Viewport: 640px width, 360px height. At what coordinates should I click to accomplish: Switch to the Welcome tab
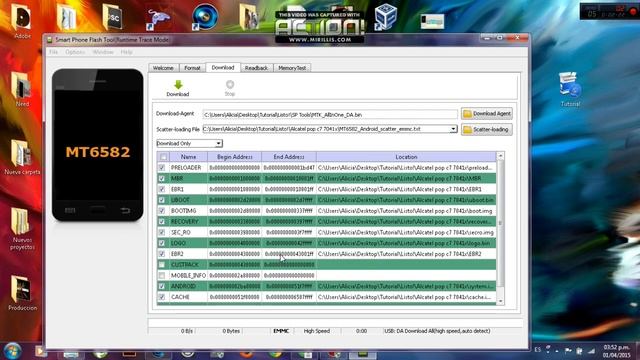tap(163, 68)
